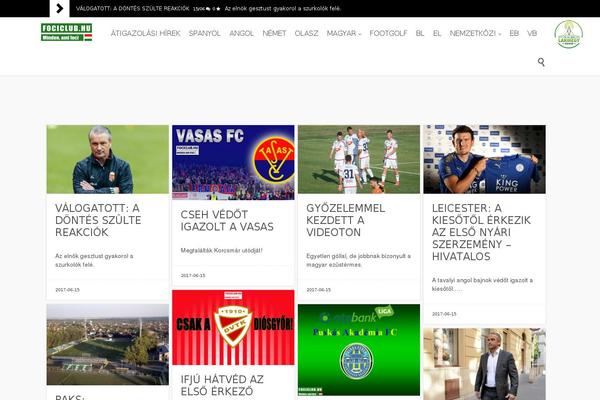Click excerpt Egyetlen góllal, de jobbnak bizonyult
The height and width of the screenshot is (400, 600).
[x=359, y=260]
